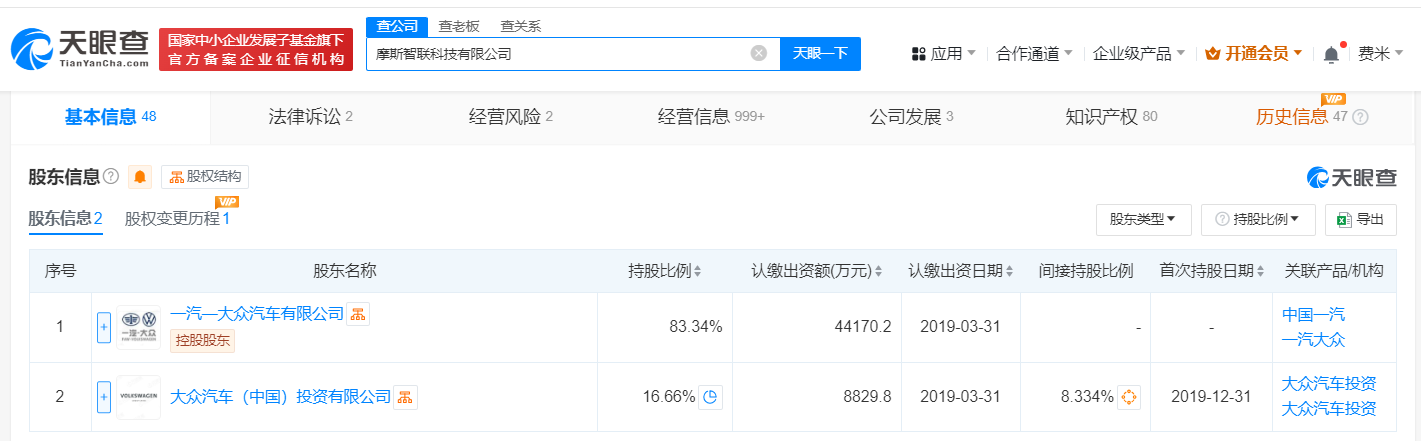Open the 一汽—大众汽车有限公司 link
This screenshot has height=441, width=1421.
pos(257,314)
